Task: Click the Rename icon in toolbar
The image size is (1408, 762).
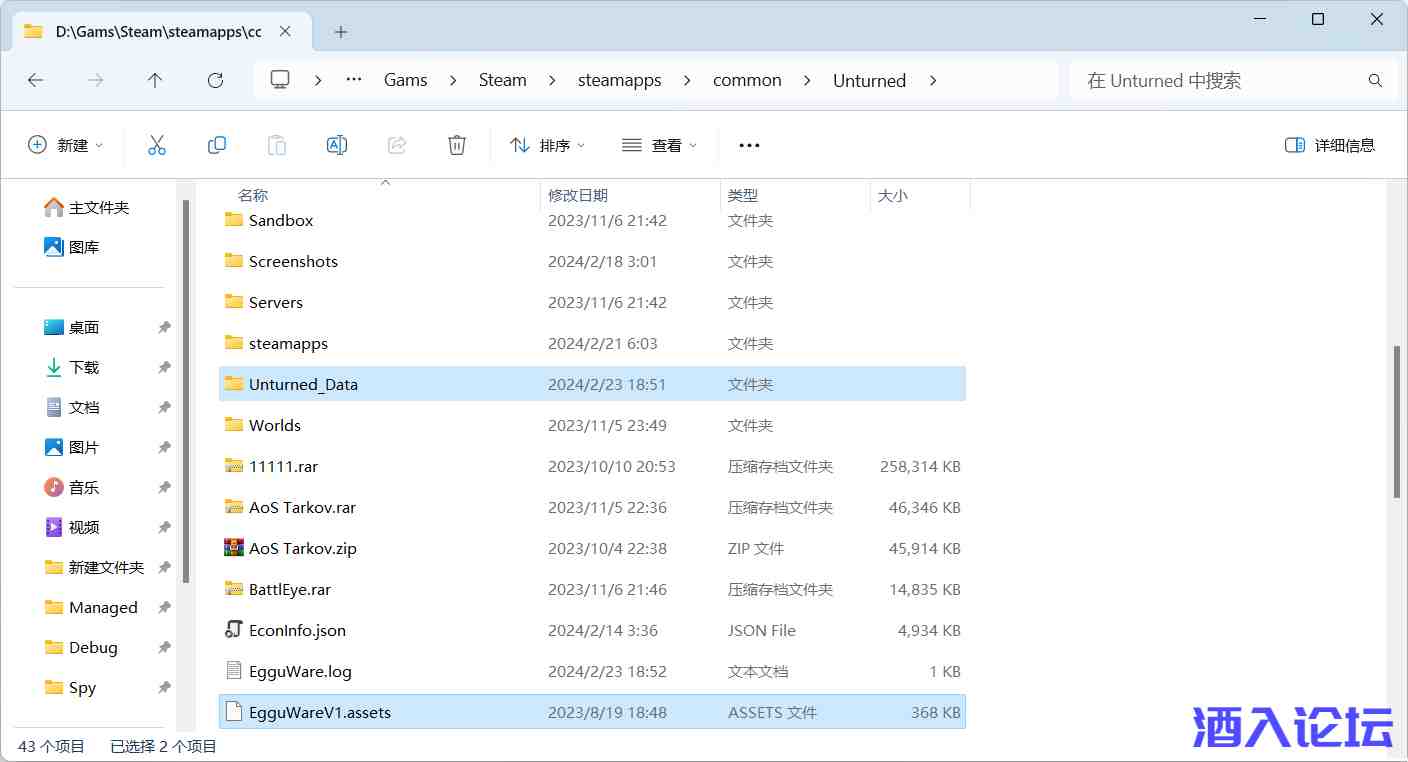Action: click(x=337, y=145)
